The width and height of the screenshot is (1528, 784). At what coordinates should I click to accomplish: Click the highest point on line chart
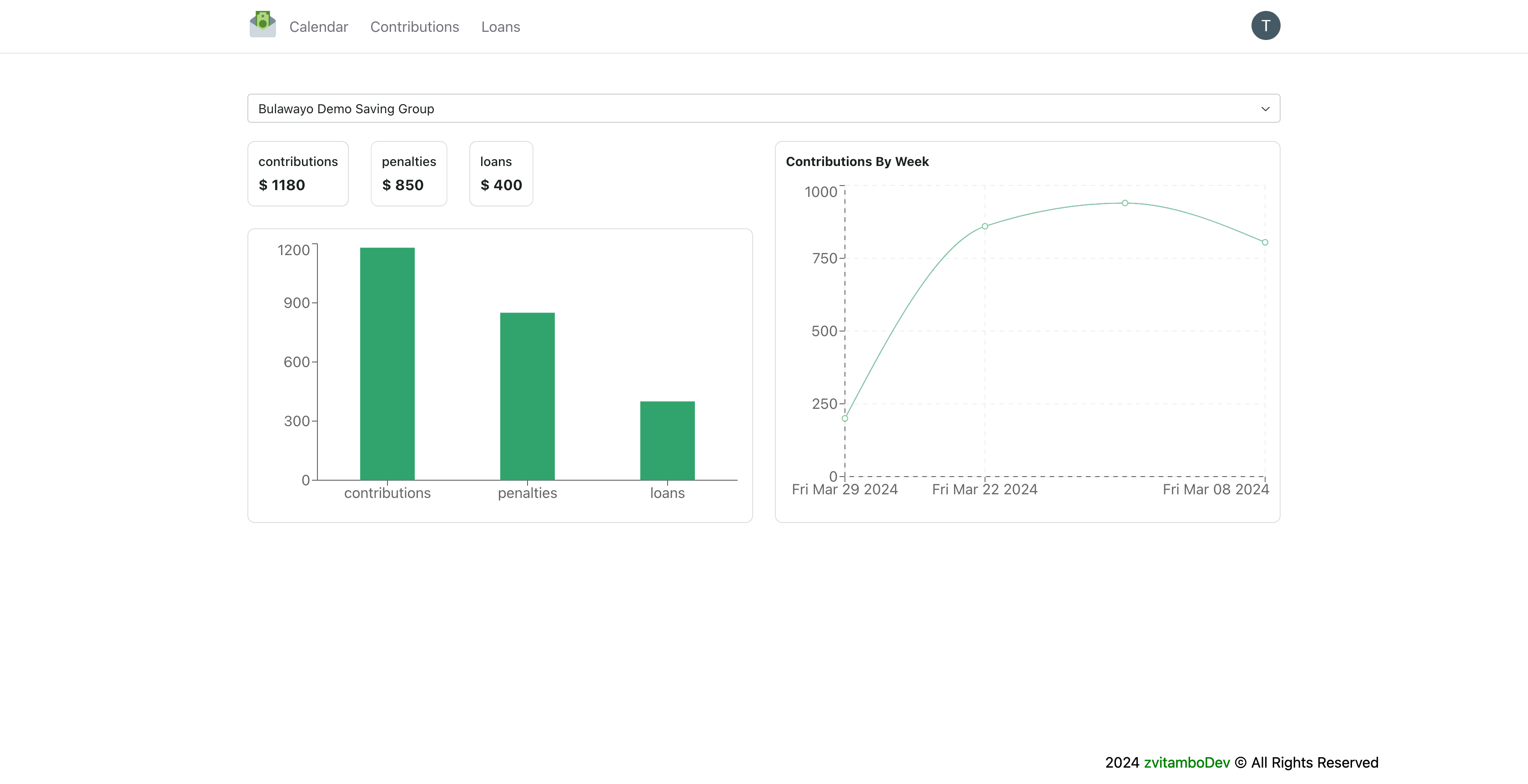(x=1125, y=203)
